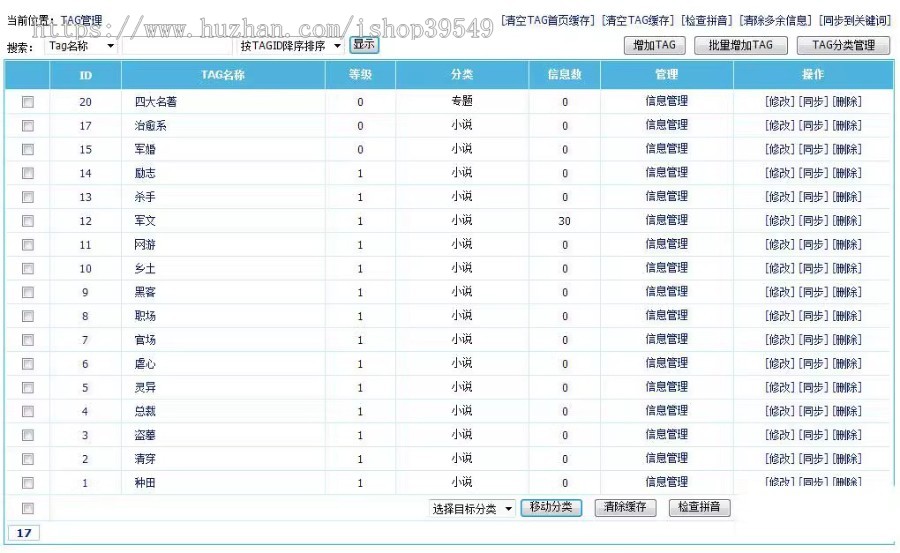The width and height of the screenshot is (900, 553).
Task: Expand the 选择目标分类 dropdown
Action: 472,509
